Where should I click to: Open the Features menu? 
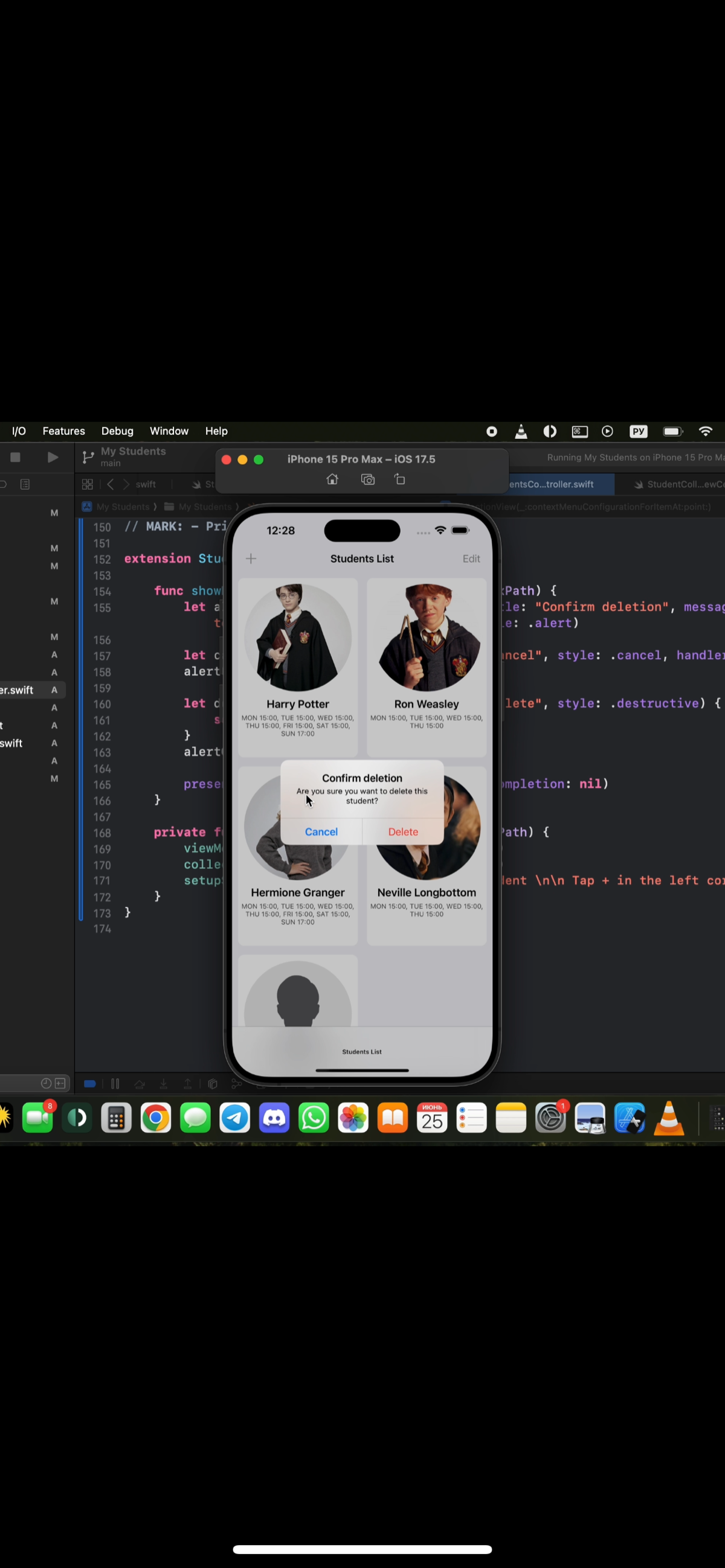point(63,431)
